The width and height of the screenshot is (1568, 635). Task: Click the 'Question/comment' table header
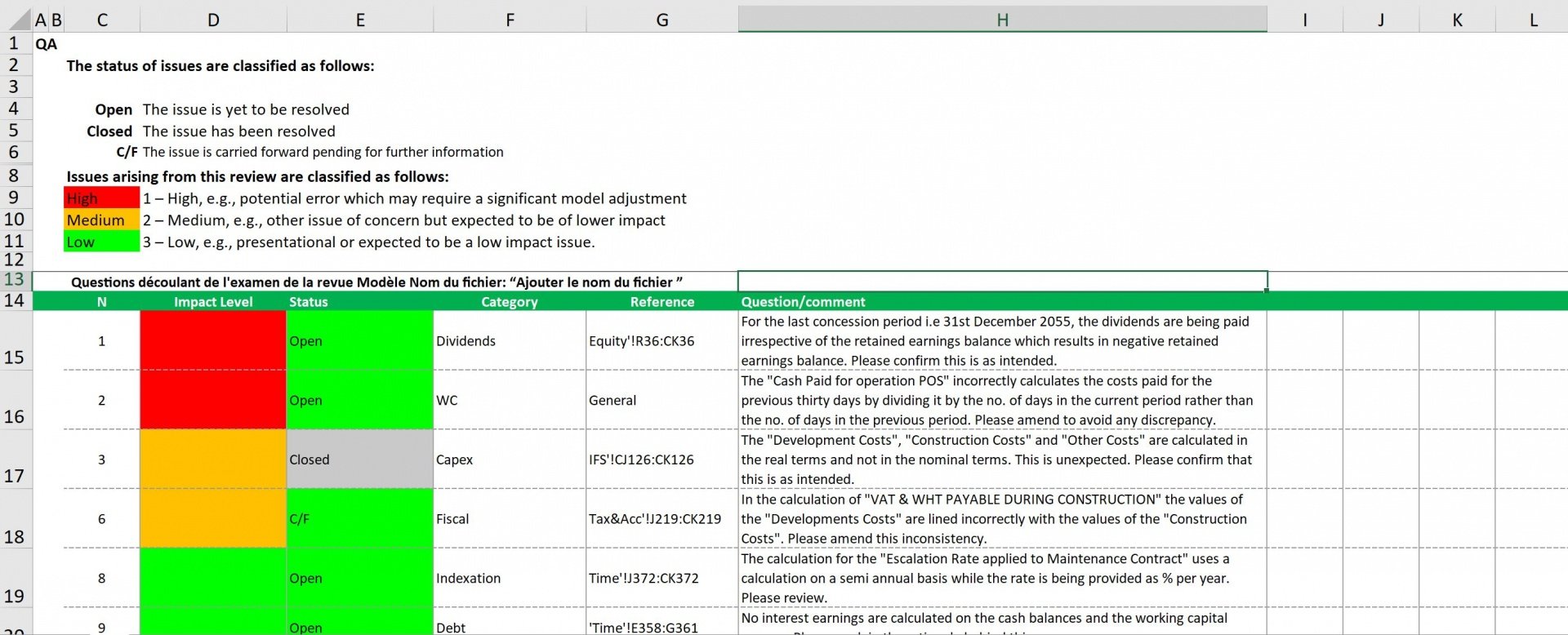[1002, 301]
